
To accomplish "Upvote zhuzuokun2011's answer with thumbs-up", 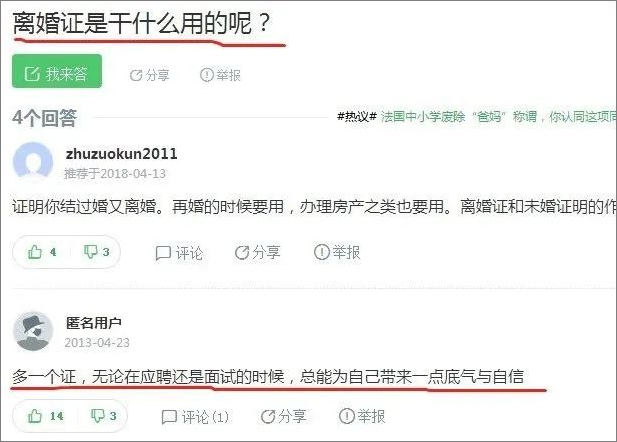I will (x=42, y=252).
